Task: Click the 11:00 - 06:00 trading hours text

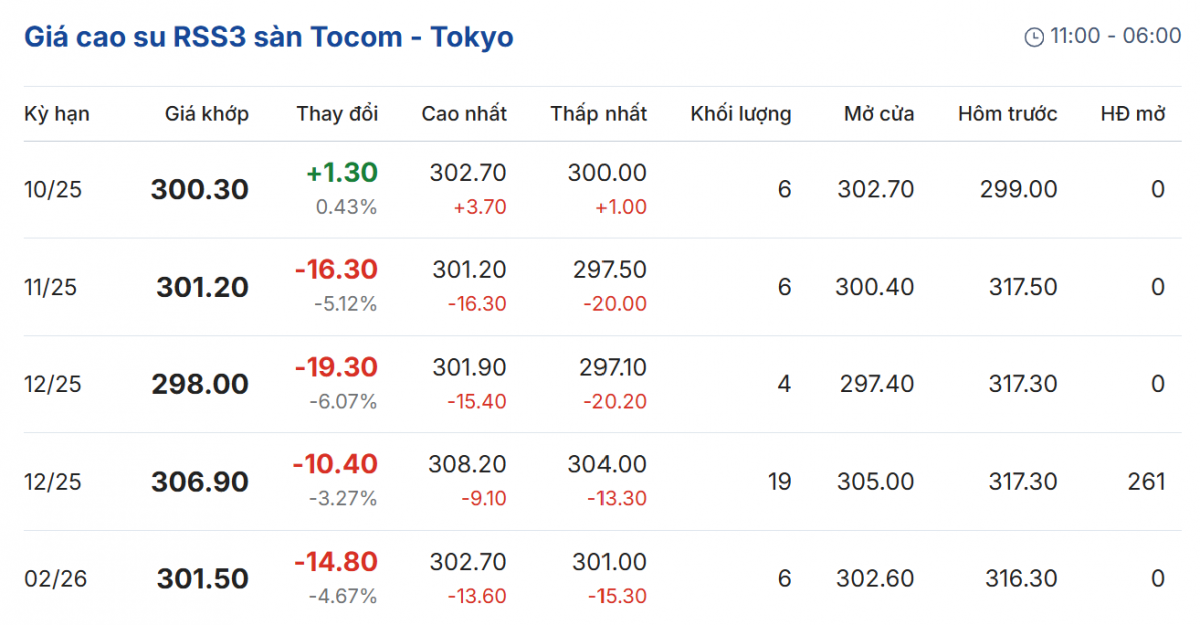Action: point(1115,37)
